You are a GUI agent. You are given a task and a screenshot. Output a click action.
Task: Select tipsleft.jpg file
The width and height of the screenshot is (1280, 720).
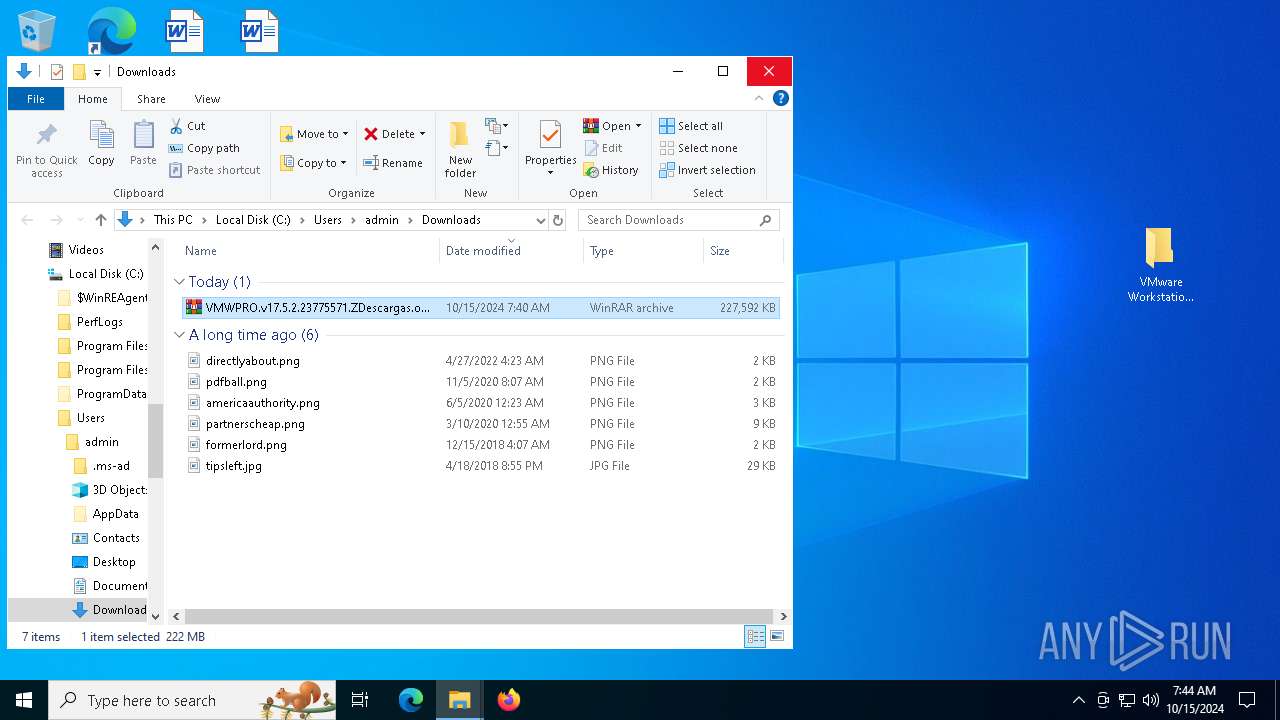click(x=481, y=466)
